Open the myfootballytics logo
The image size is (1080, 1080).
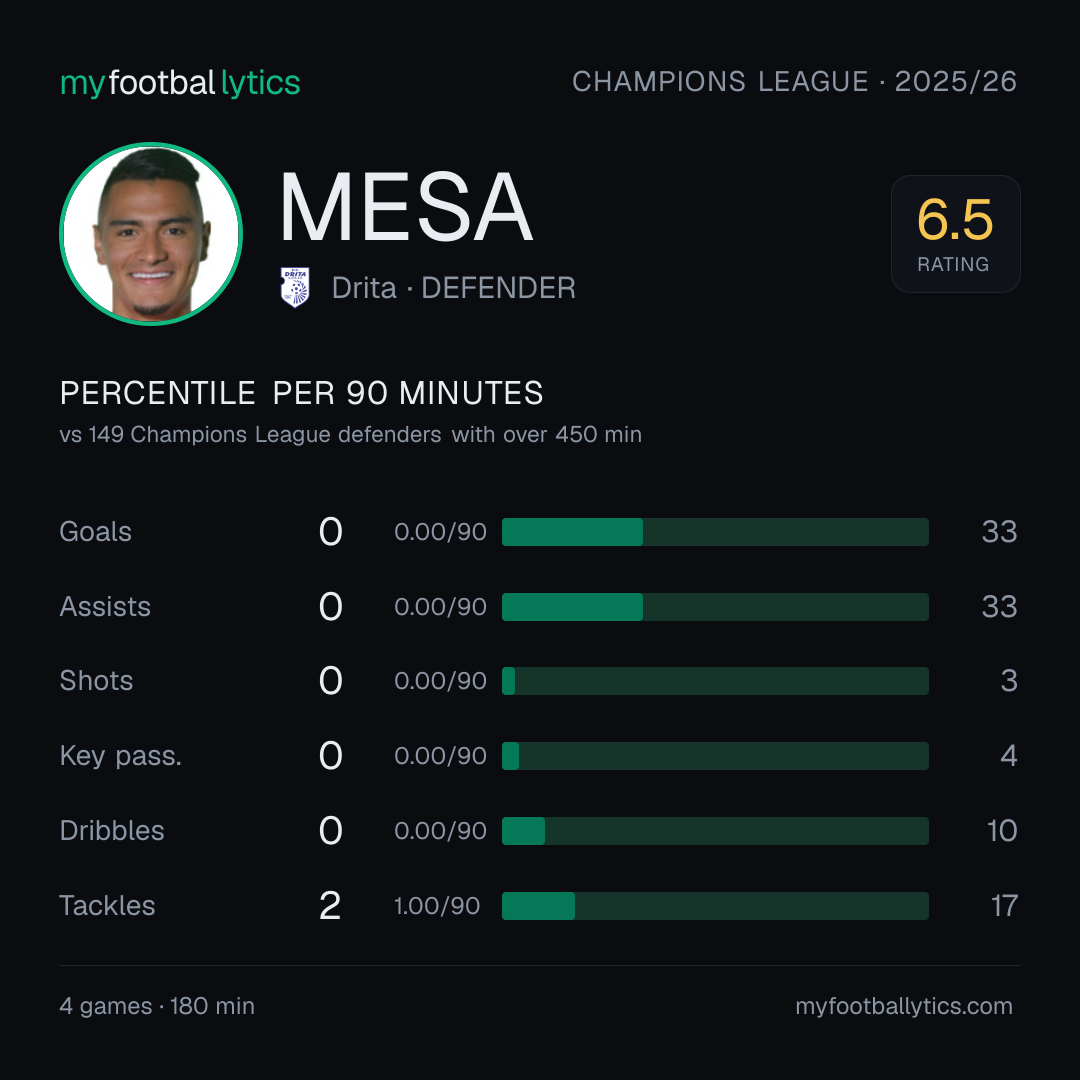click(180, 83)
